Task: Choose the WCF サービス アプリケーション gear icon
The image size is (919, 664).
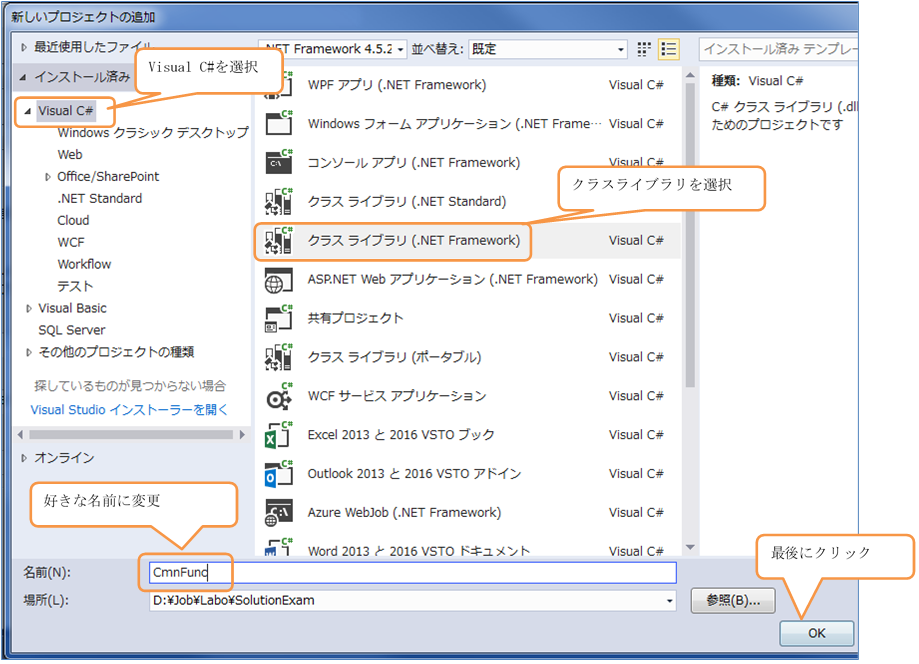Action: coord(278,397)
